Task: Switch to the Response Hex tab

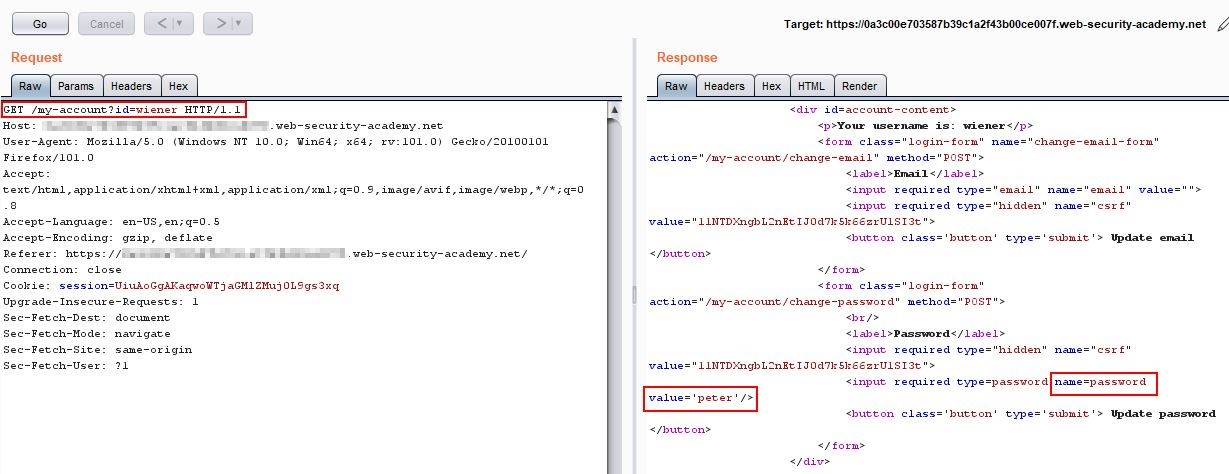Action: pos(771,86)
